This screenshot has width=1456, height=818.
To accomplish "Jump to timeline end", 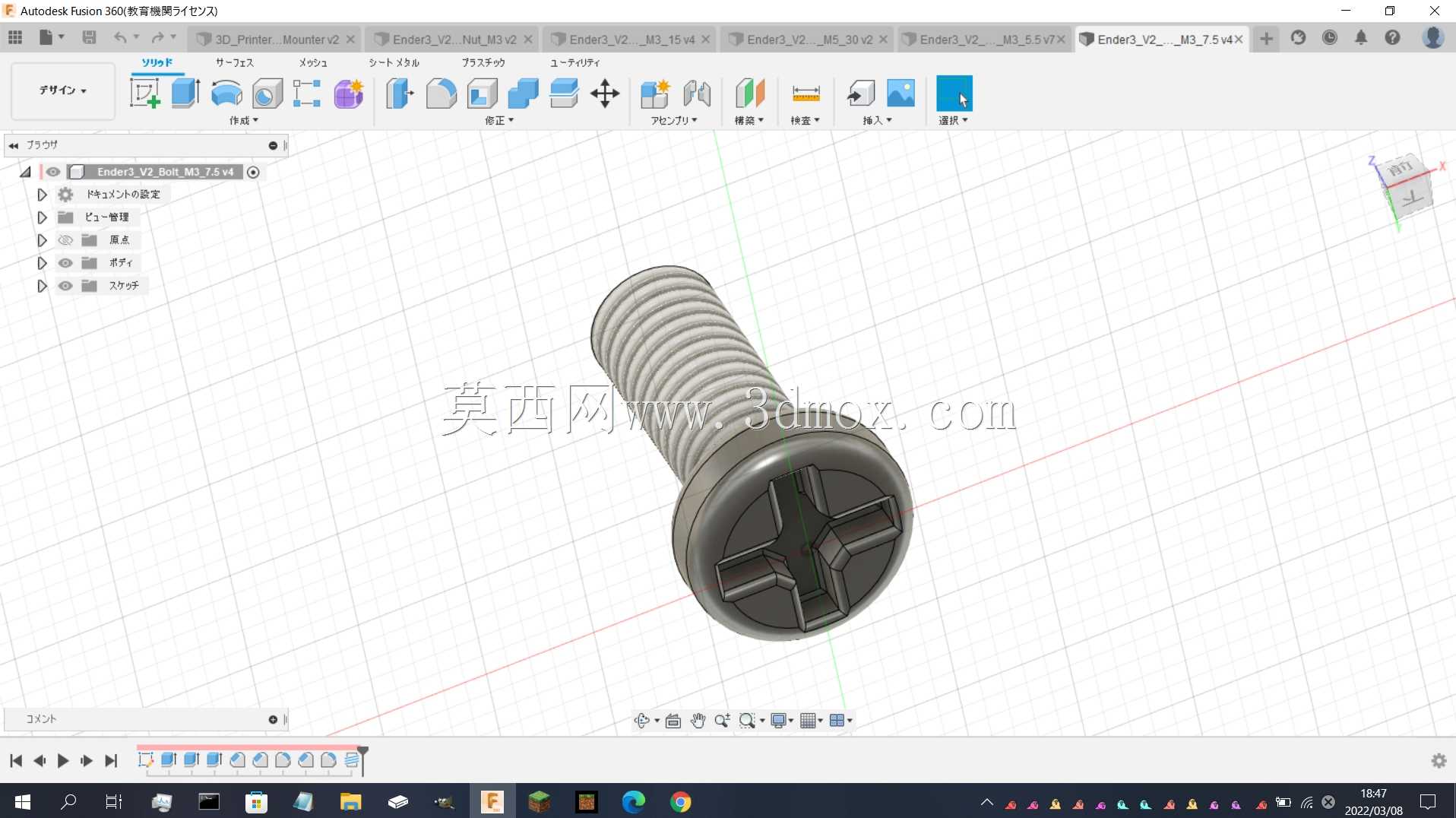I will pyautogui.click(x=111, y=760).
